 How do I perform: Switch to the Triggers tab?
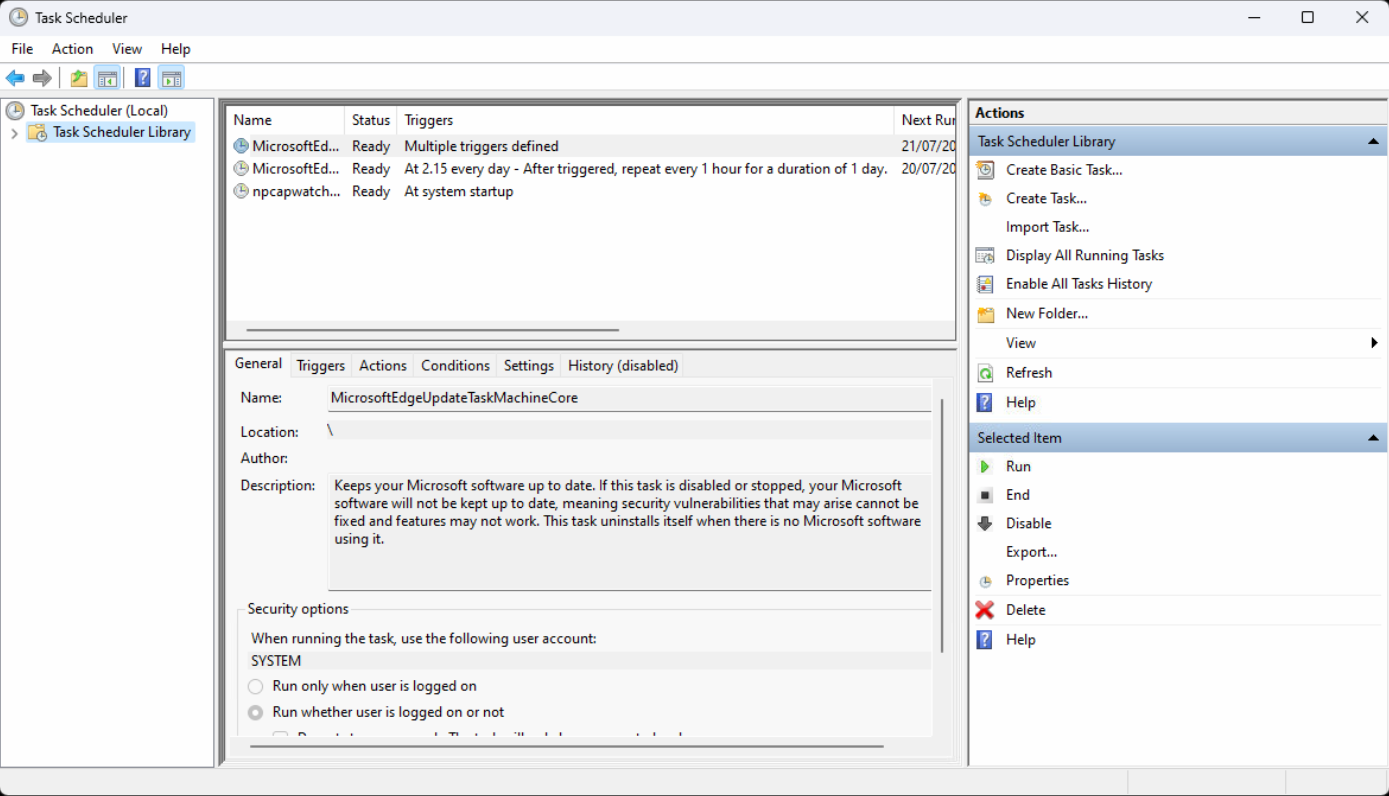[320, 366]
